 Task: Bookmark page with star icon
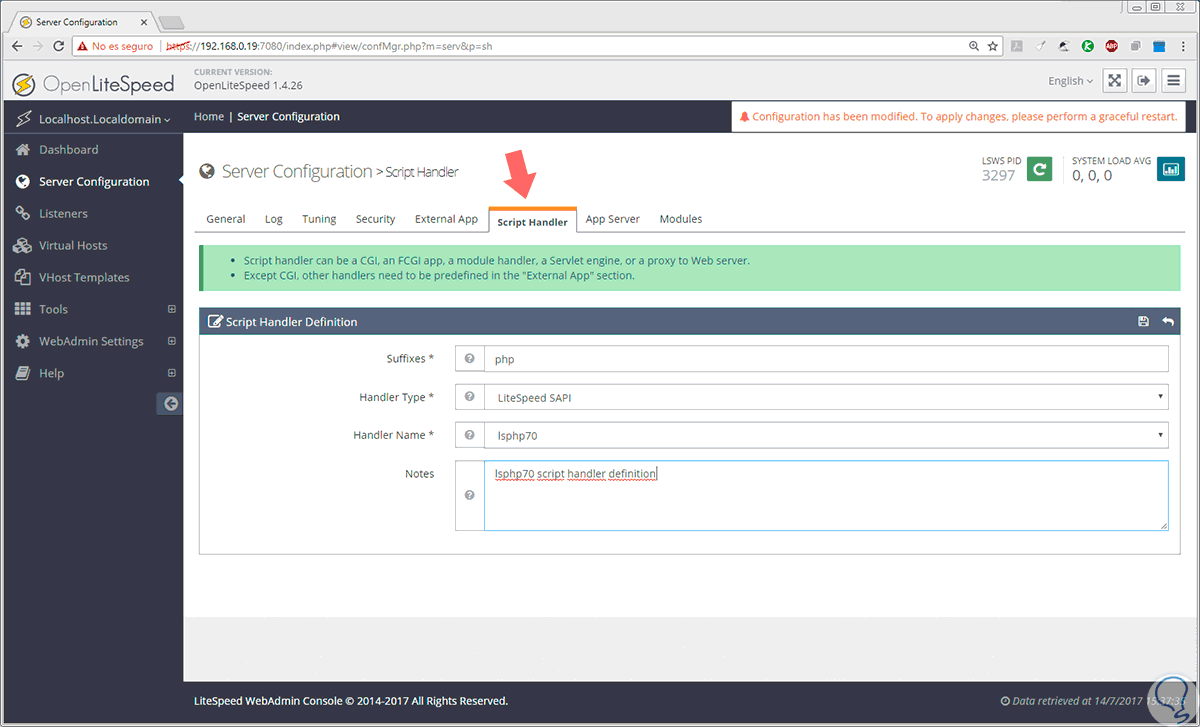coord(993,46)
